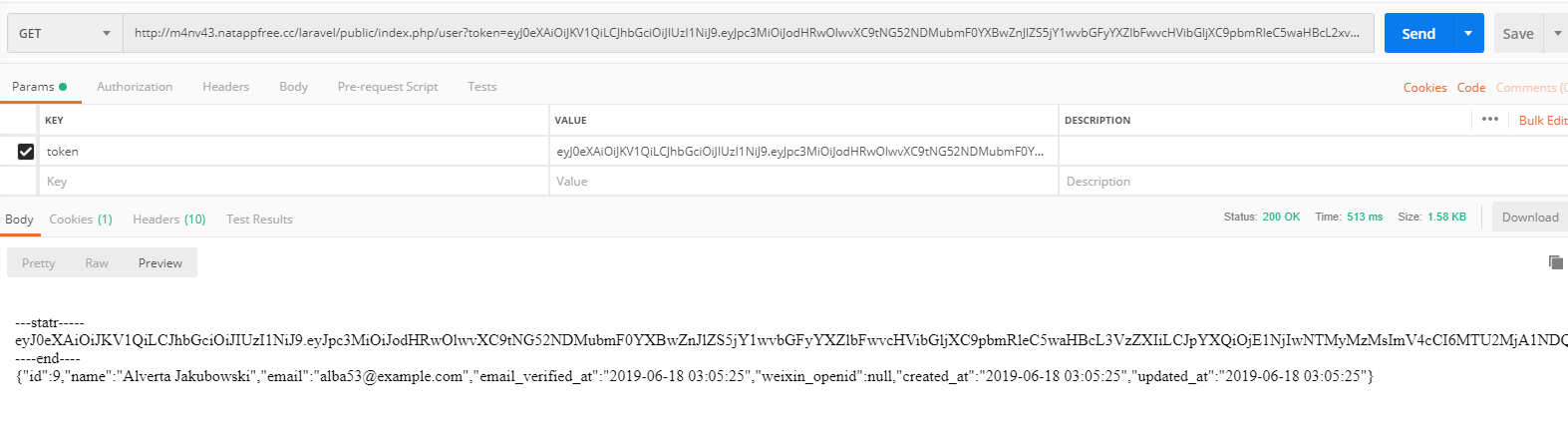Go to the request Tests tab
This screenshot has width=1568, height=448.
click(x=482, y=87)
